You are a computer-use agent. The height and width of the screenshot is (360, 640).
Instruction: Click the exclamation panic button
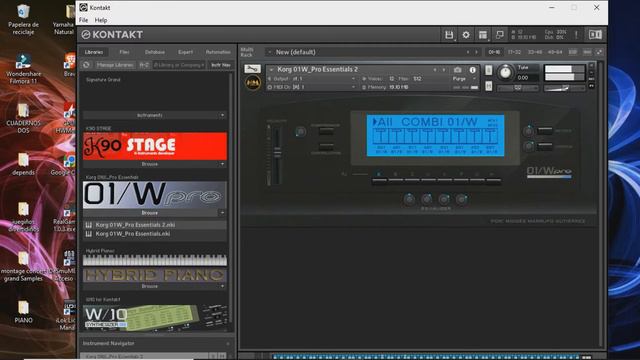point(576,35)
